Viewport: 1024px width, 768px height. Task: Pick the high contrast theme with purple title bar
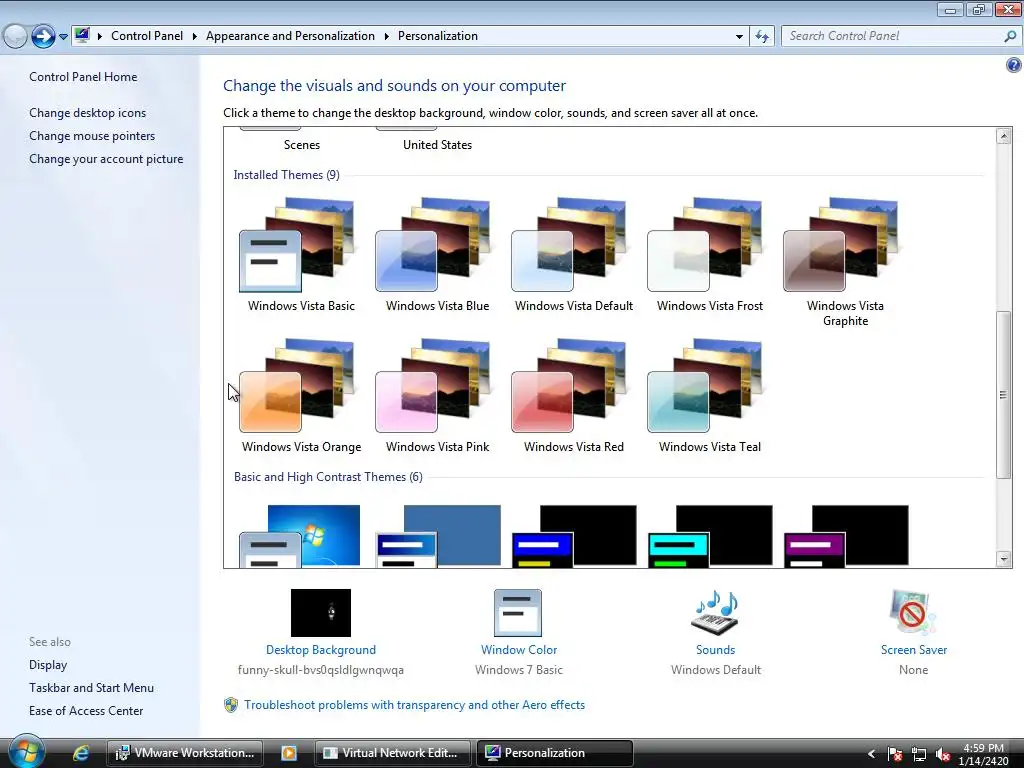[846, 535]
